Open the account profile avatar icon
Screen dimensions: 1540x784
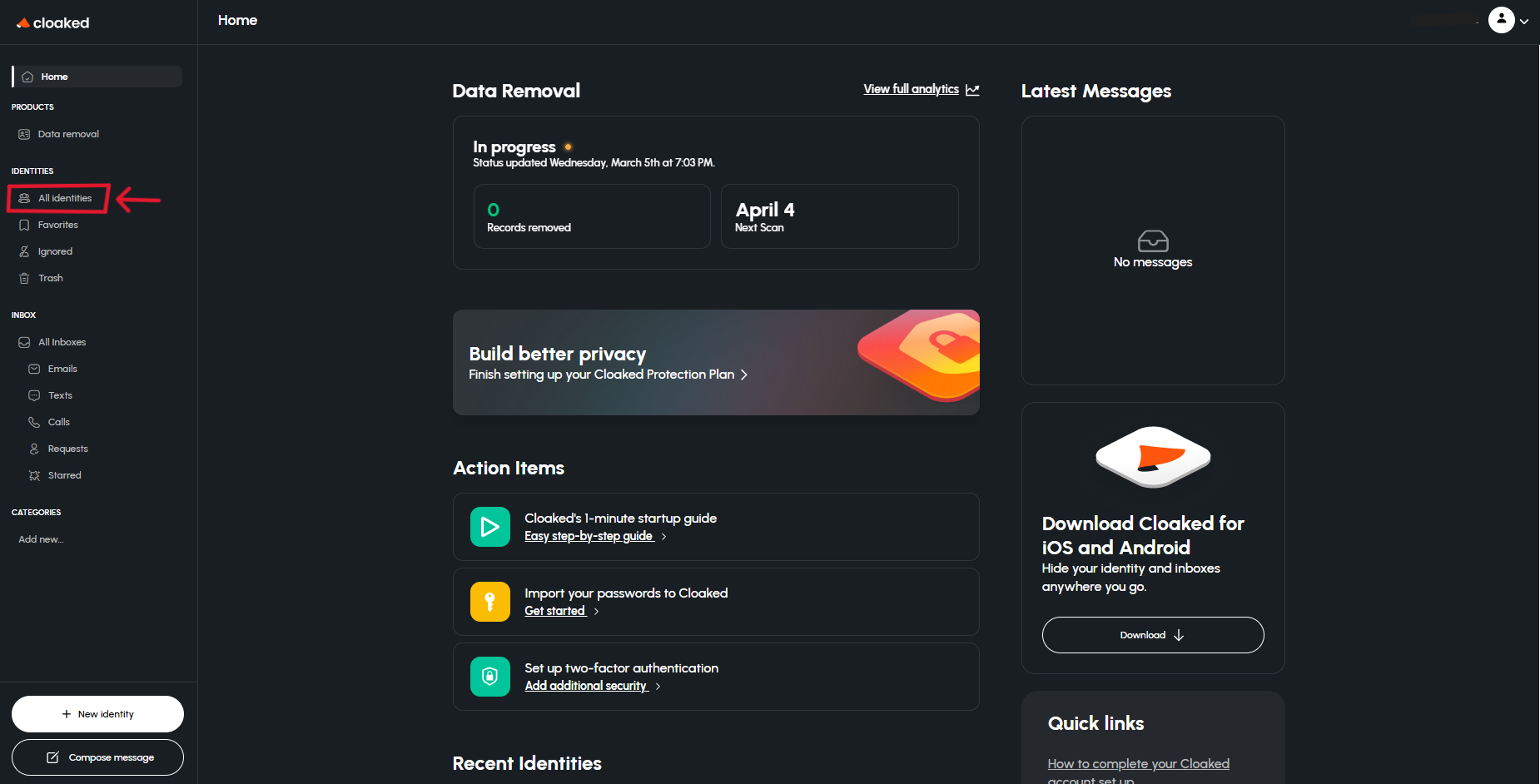coord(1501,20)
